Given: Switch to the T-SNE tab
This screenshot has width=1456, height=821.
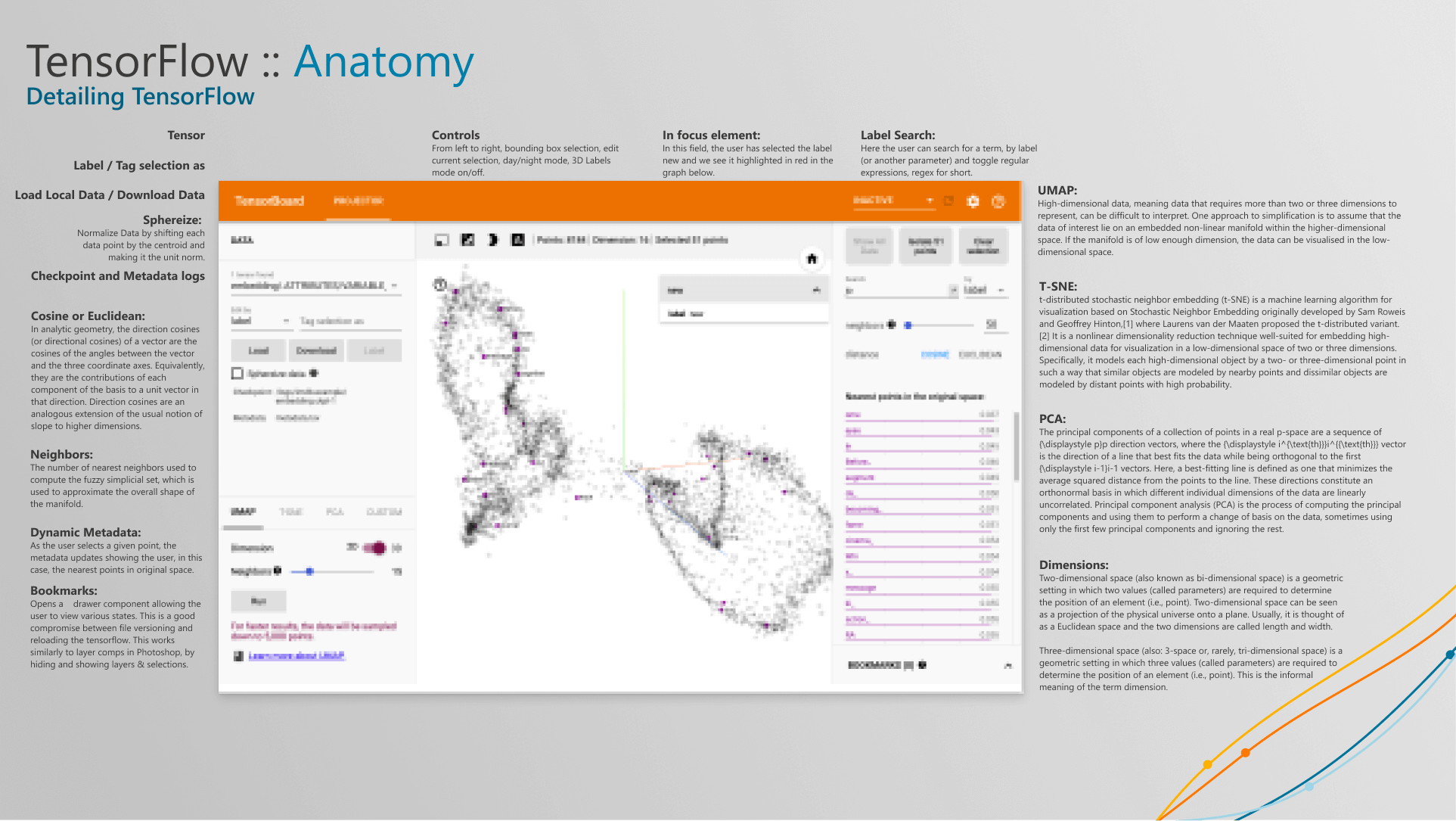Looking at the screenshot, I should tap(291, 512).
